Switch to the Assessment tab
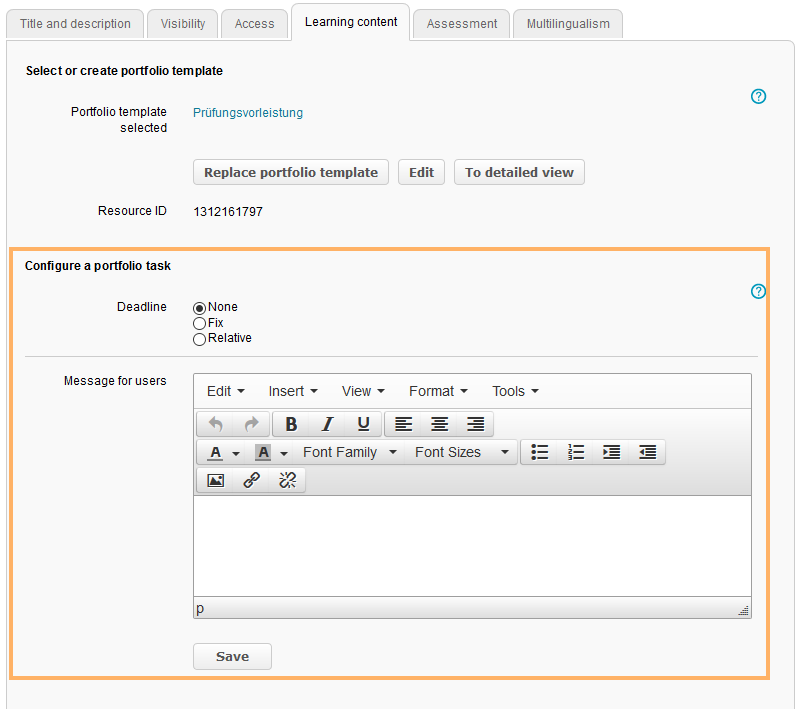The image size is (803, 709). (x=461, y=24)
